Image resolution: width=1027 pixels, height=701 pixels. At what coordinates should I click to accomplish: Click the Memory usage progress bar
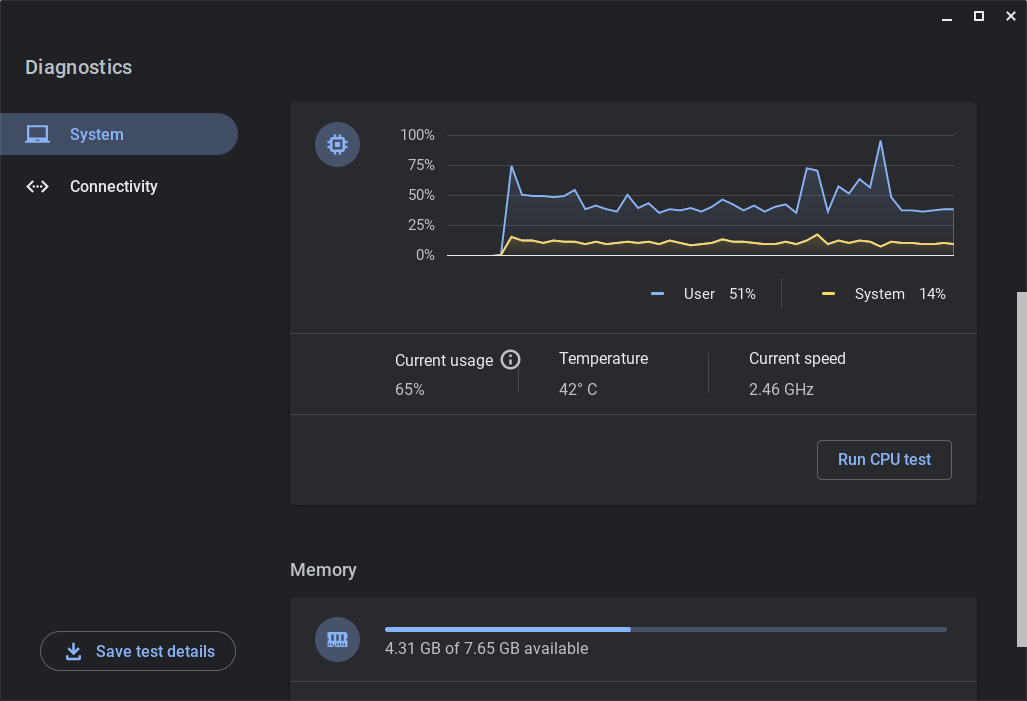pyautogui.click(x=665, y=629)
